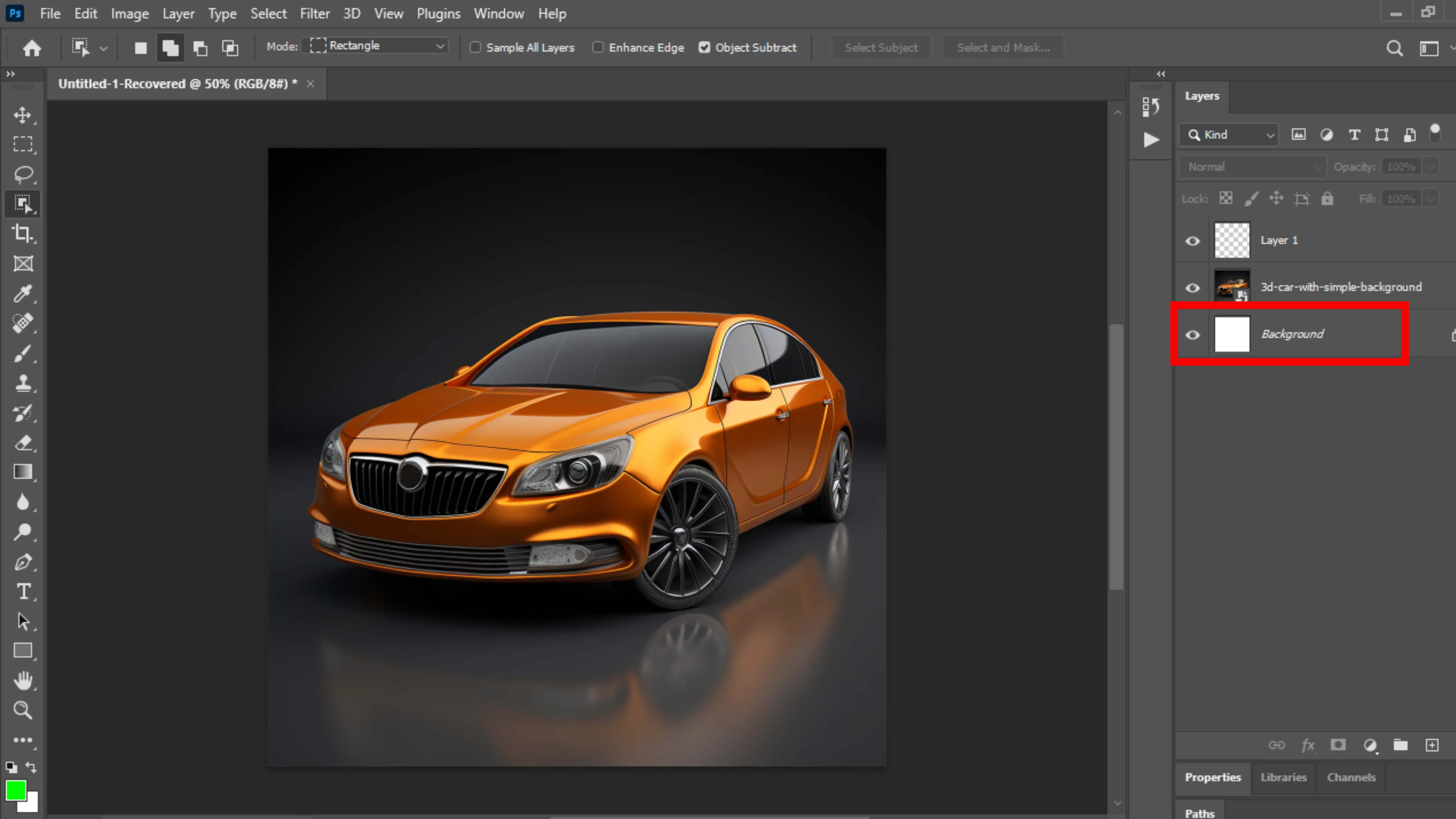Select the Object Selection tool in toolbar

(23, 204)
